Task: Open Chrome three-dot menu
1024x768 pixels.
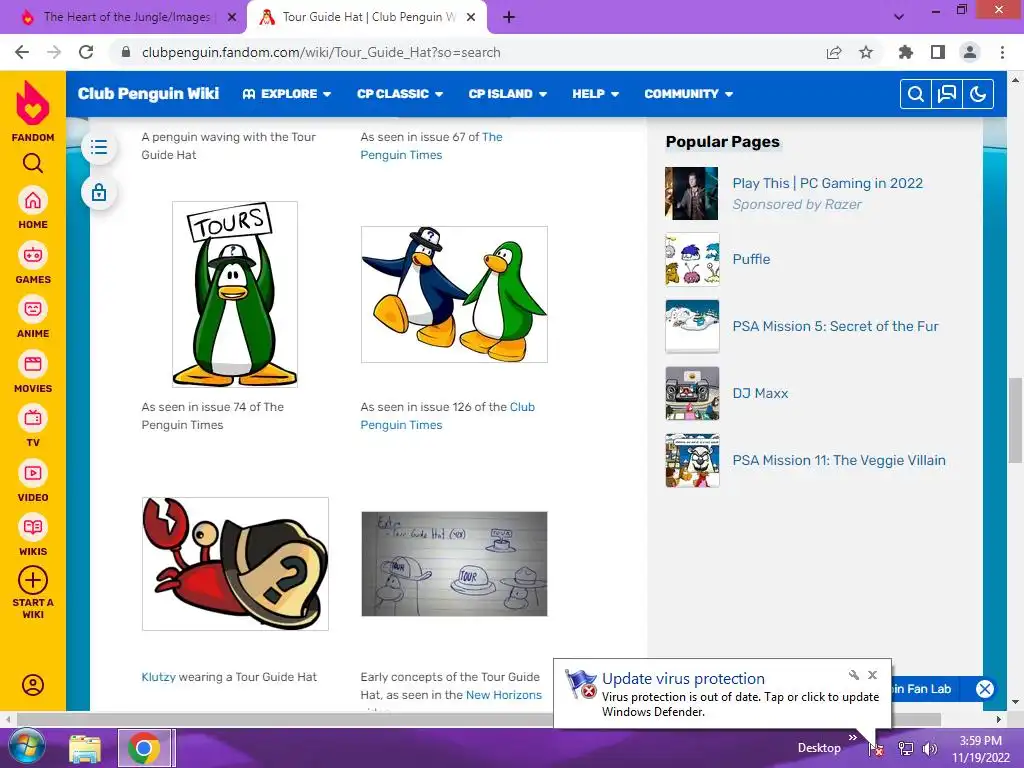Action: (x=1002, y=52)
